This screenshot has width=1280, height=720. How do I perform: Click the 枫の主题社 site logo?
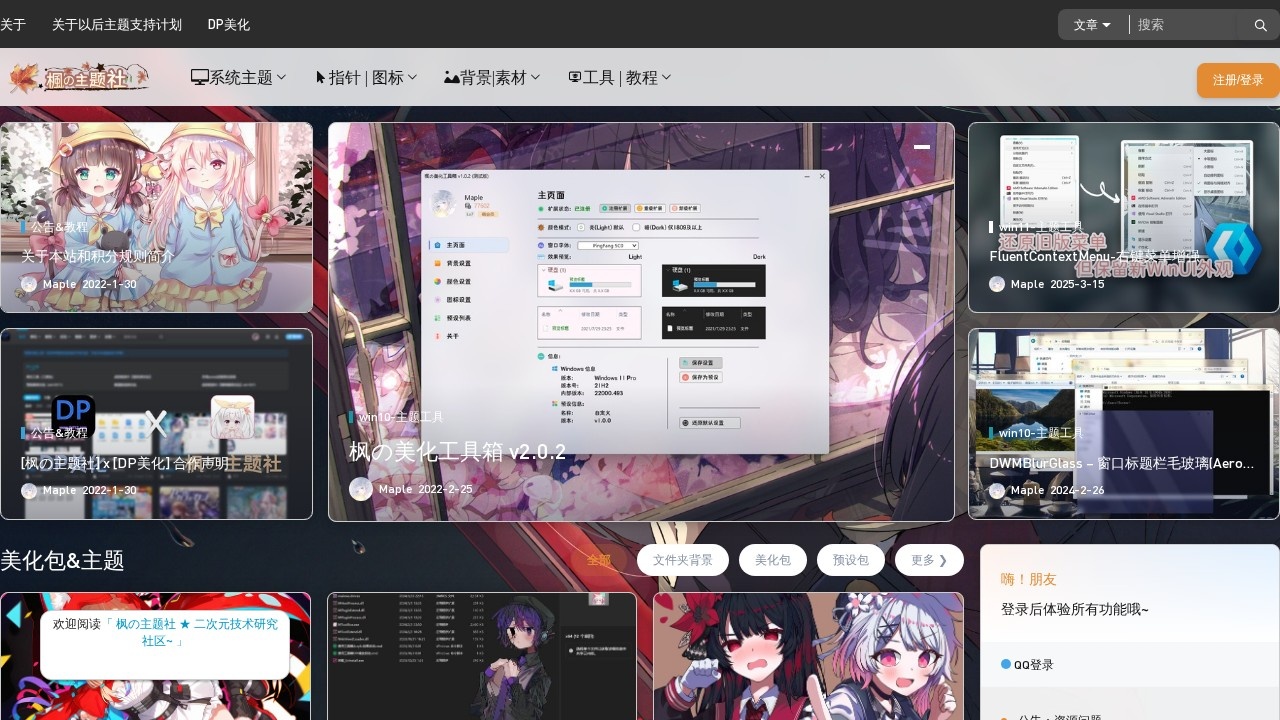pyautogui.click(x=80, y=77)
